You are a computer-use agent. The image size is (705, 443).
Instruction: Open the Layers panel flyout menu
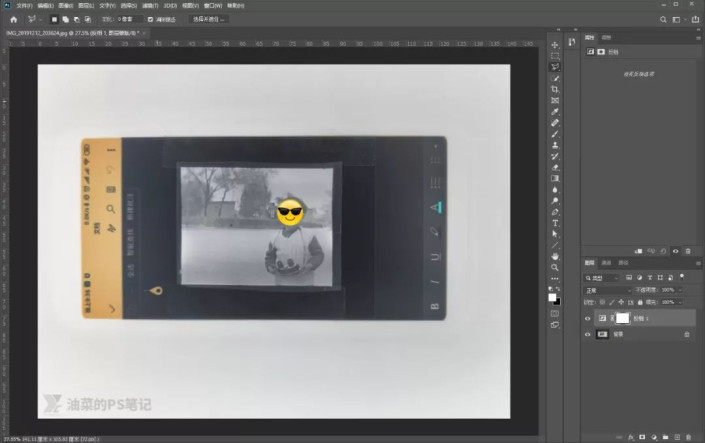coord(698,263)
